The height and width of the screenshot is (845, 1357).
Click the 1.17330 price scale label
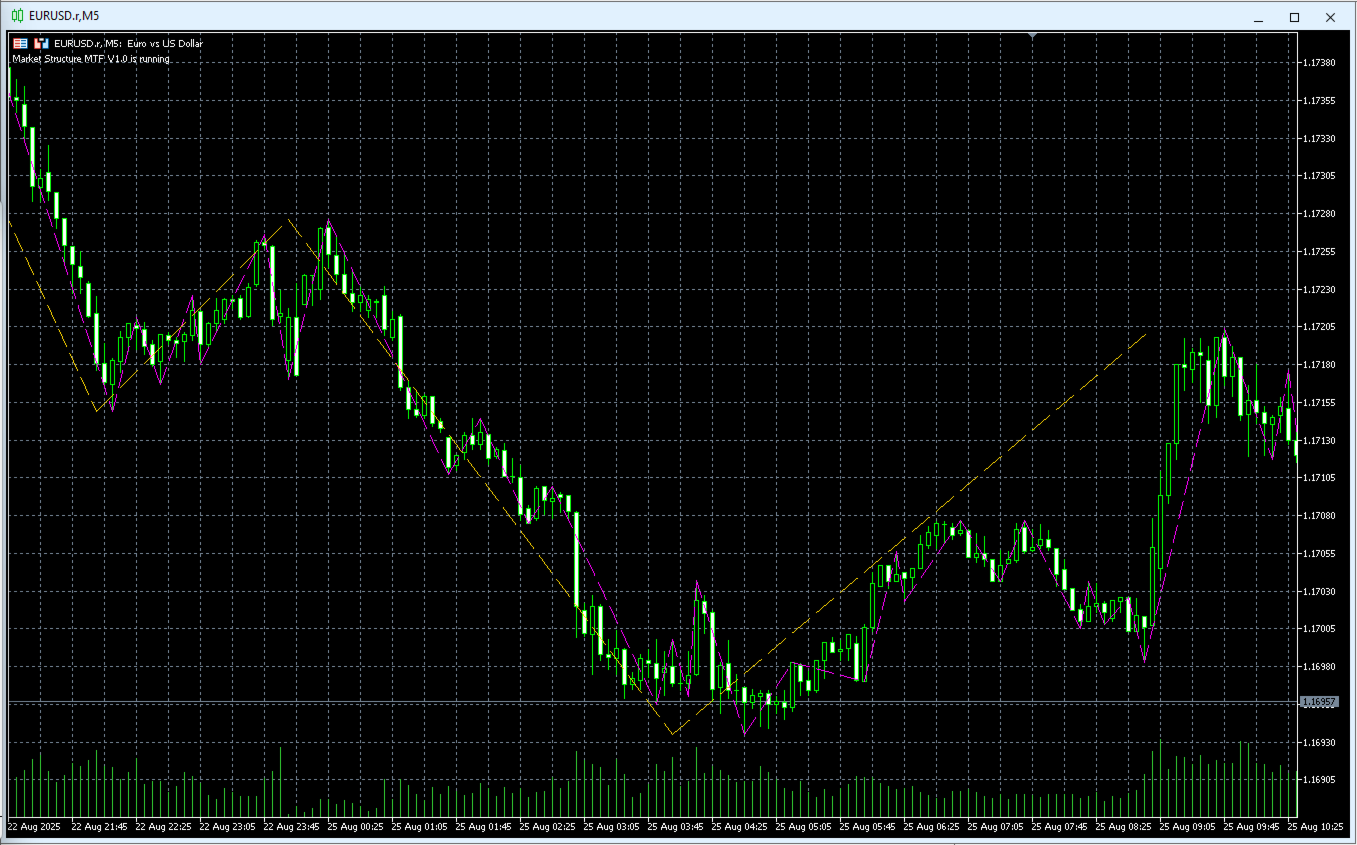pyautogui.click(x=1320, y=138)
